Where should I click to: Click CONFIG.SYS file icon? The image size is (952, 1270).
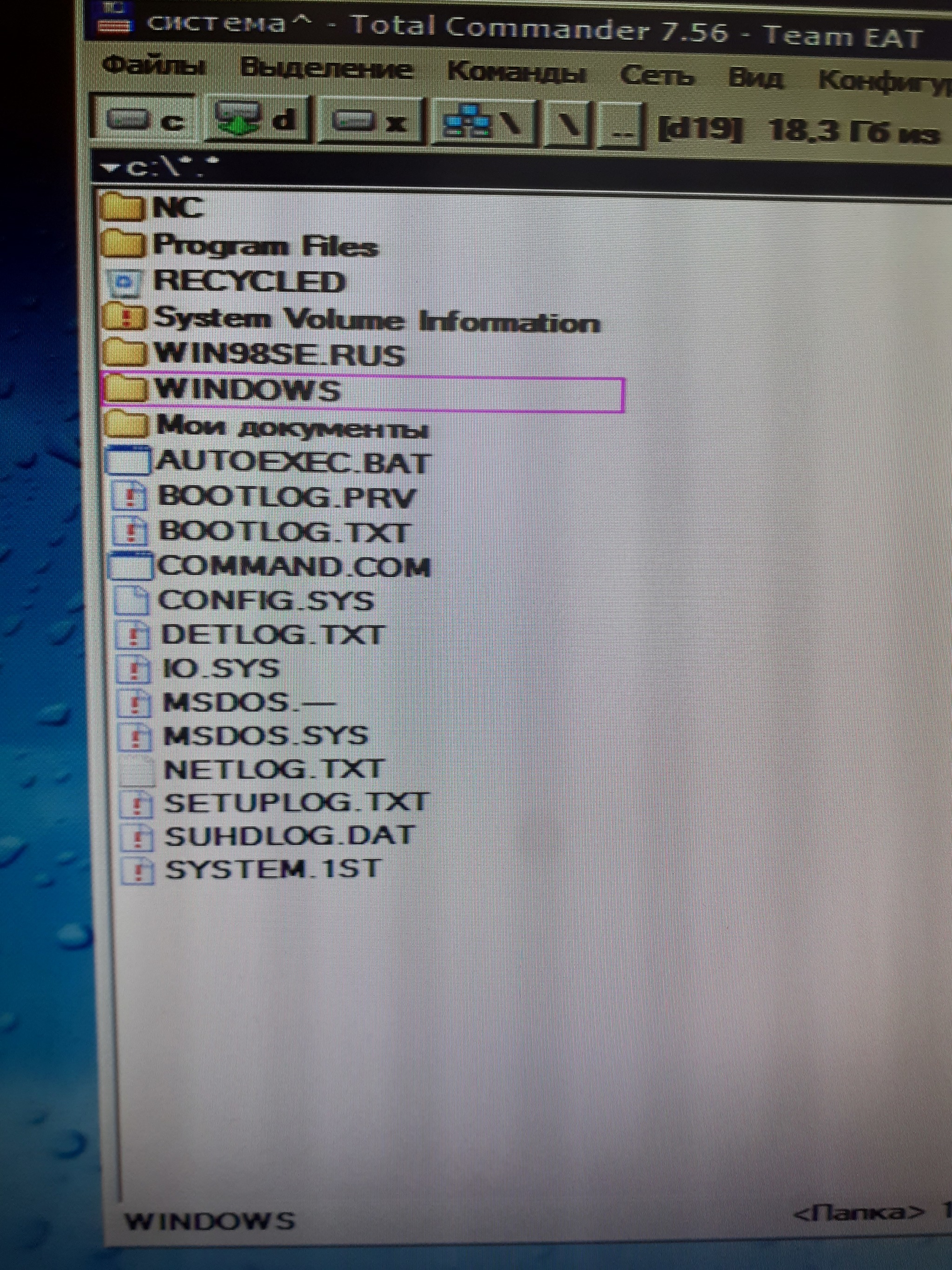pyautogui.click(x=132, y=600)
